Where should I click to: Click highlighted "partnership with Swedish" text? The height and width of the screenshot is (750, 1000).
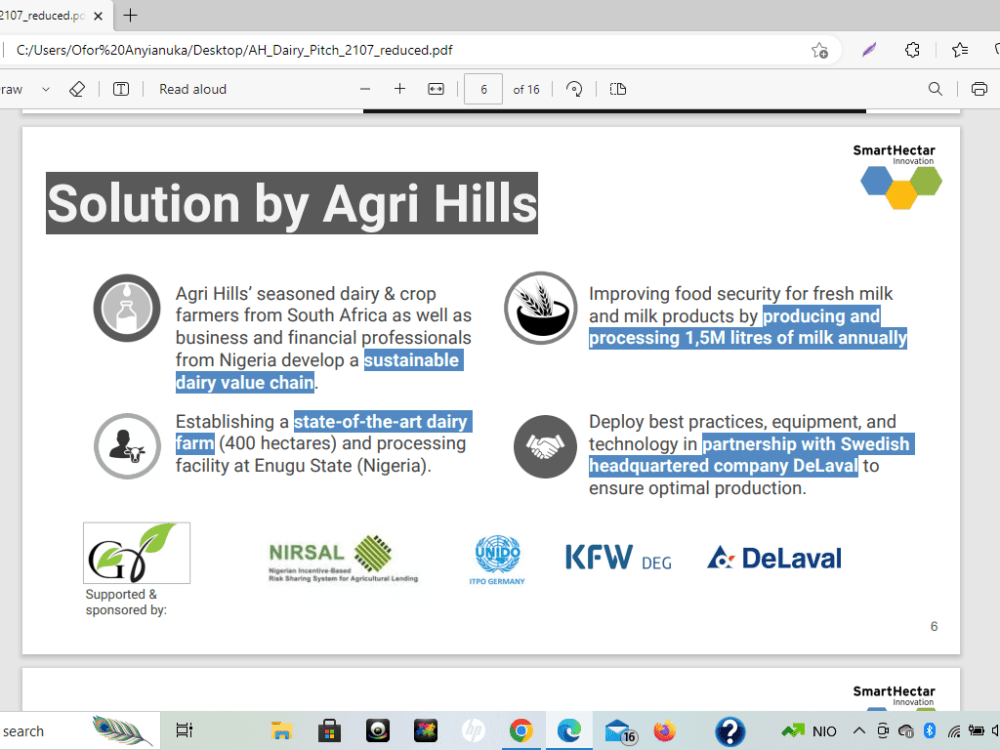[808, 443]
